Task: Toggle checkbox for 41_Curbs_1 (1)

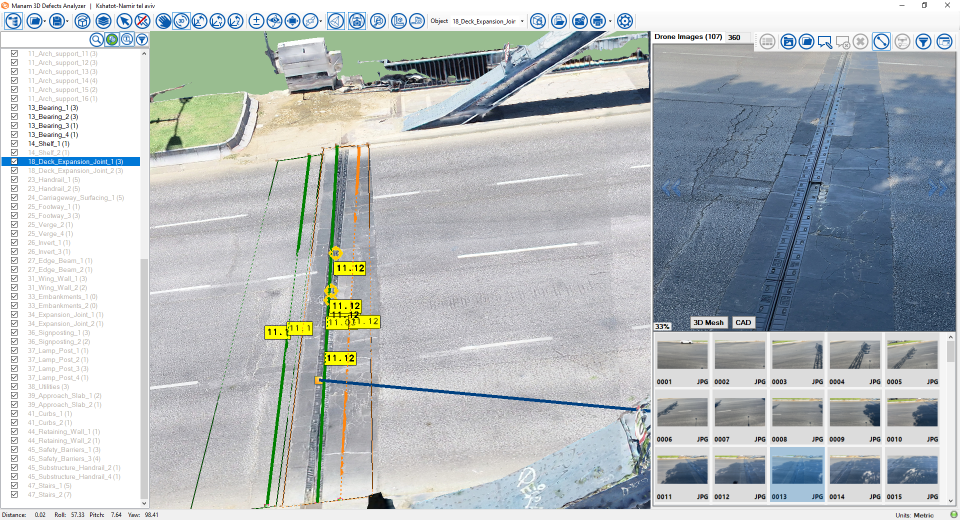Action: (x=14, y=413)
